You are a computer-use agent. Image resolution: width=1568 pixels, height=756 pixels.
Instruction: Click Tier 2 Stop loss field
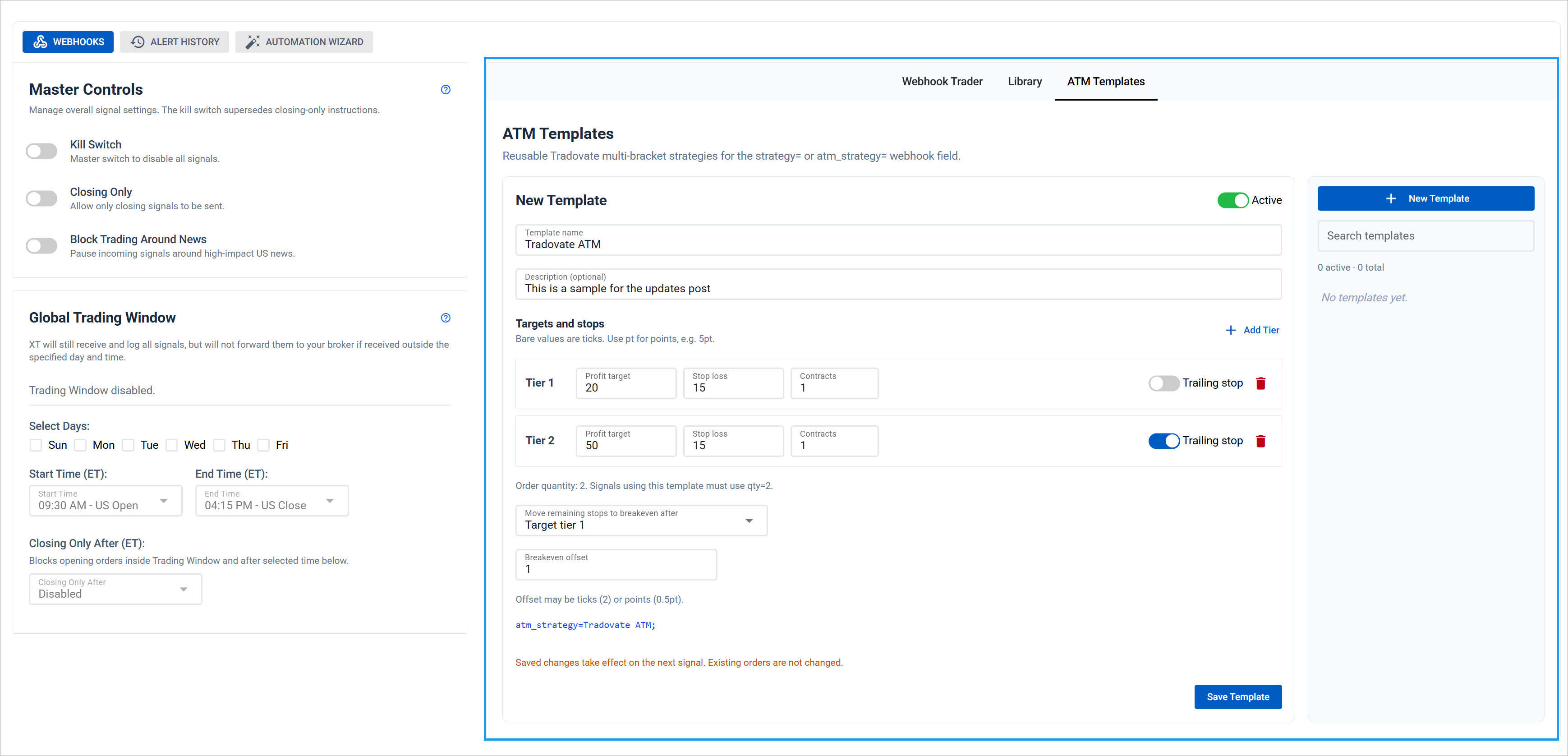pos(733,441)
